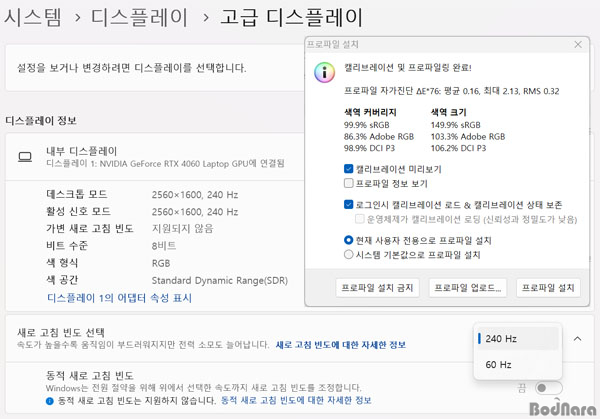
Task: Click the 103.3% Adobe RGB gamut size
Action: tap(468, 137)
